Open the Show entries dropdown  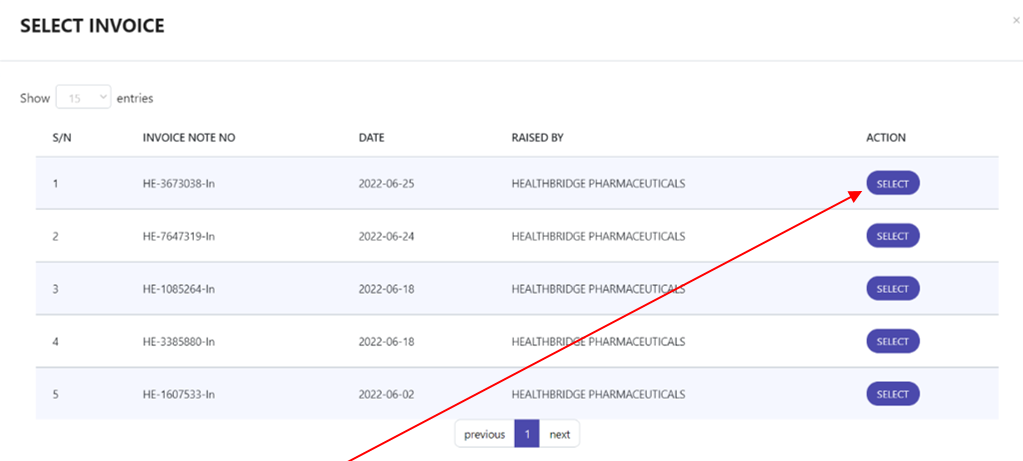tap(84, 98)
